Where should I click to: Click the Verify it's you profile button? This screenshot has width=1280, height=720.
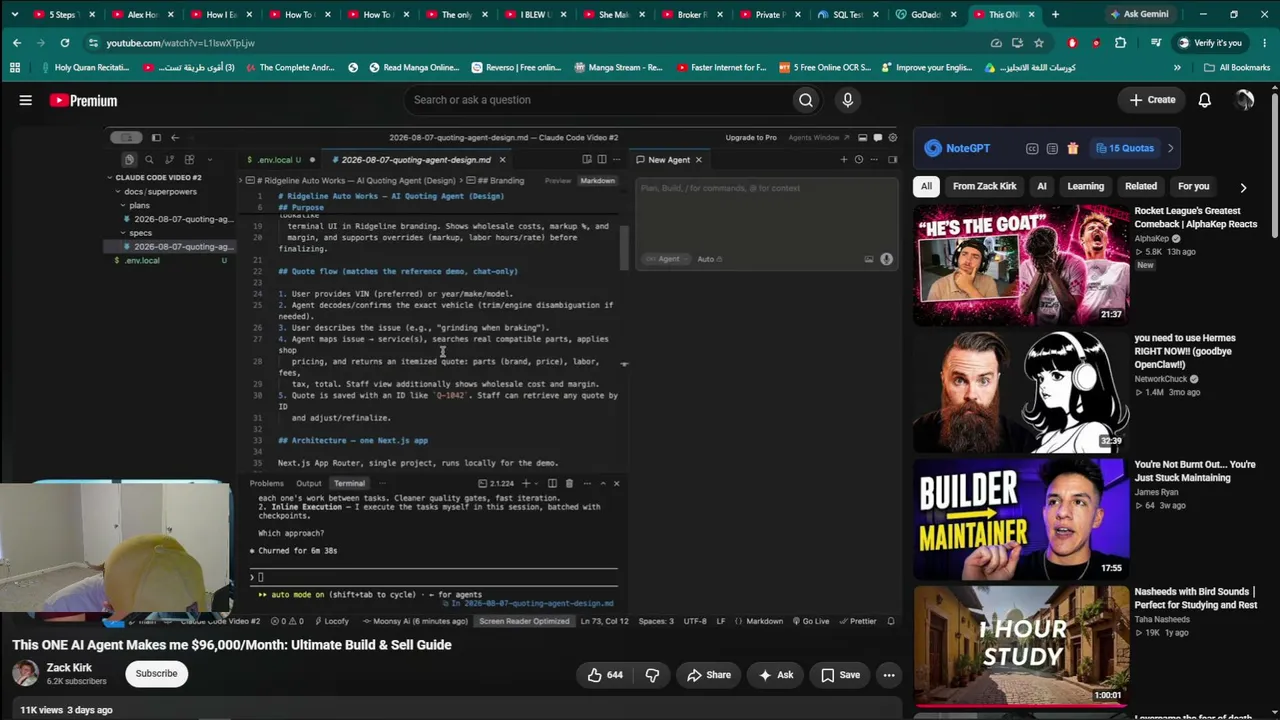1210,43
